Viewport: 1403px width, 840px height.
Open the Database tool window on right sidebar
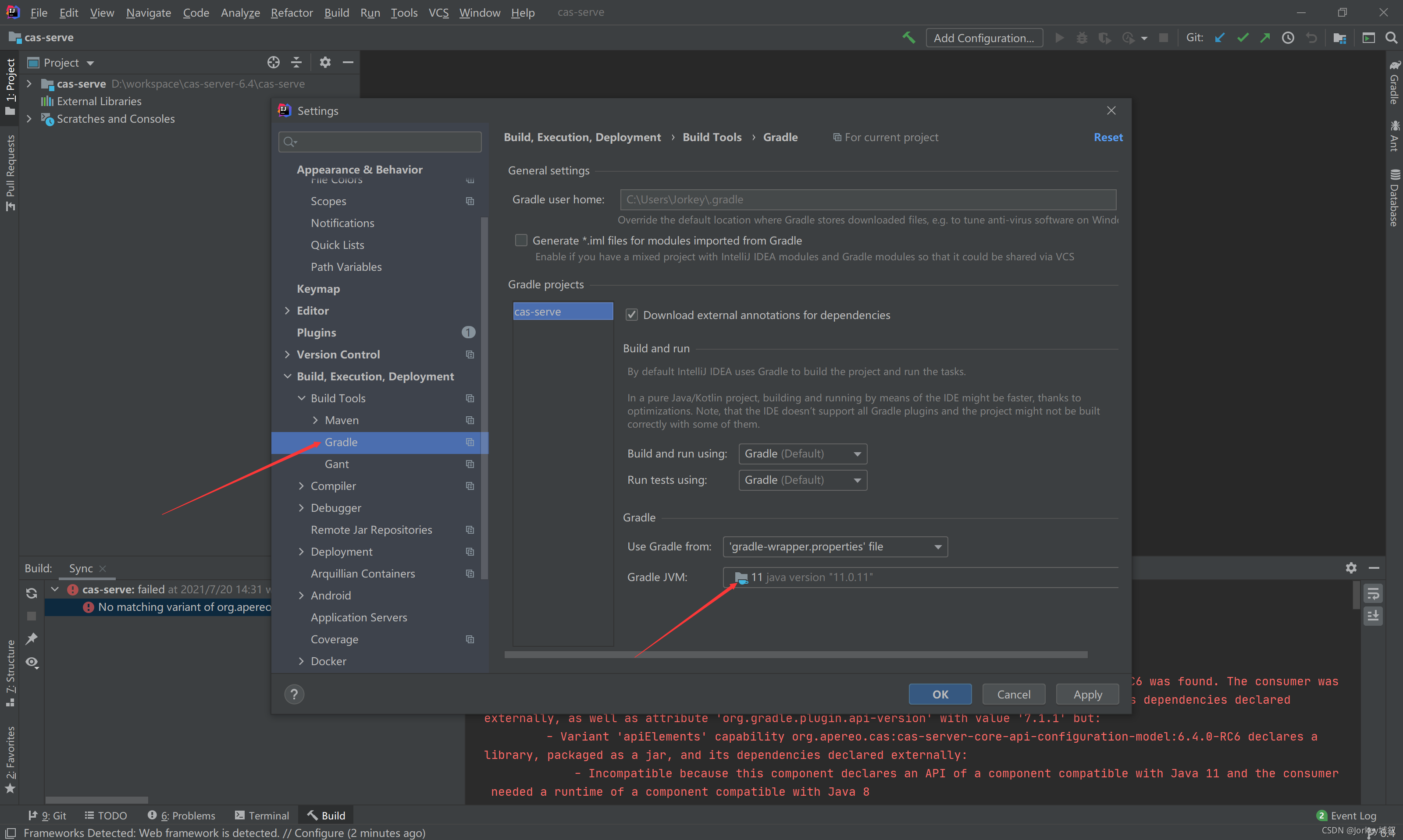[1394, 198]
